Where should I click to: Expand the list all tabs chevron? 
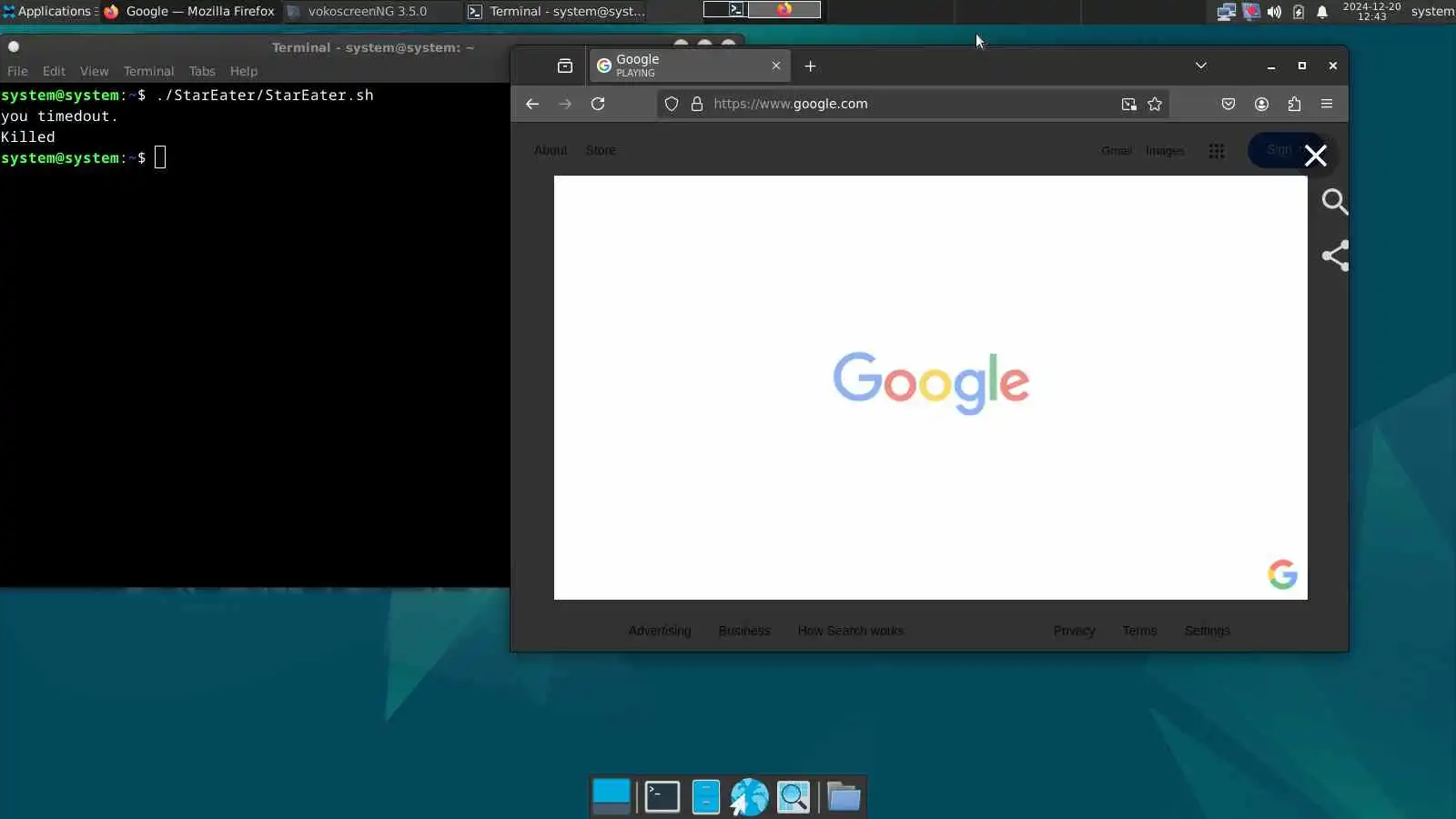[x=1201, y=66]
